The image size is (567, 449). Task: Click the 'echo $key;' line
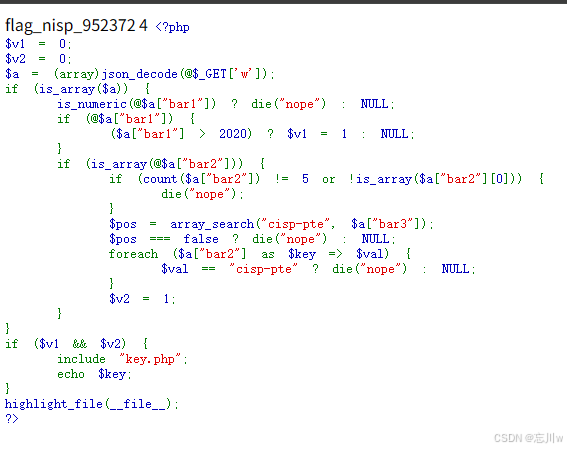94,374
